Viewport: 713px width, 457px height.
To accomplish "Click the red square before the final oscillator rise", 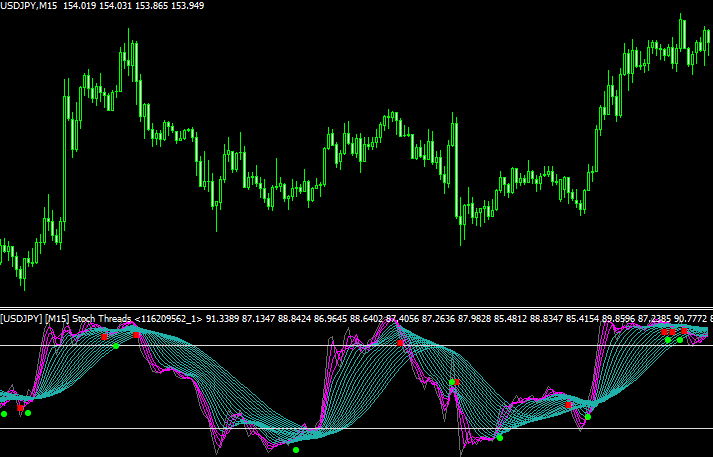I will pos(568,404).
